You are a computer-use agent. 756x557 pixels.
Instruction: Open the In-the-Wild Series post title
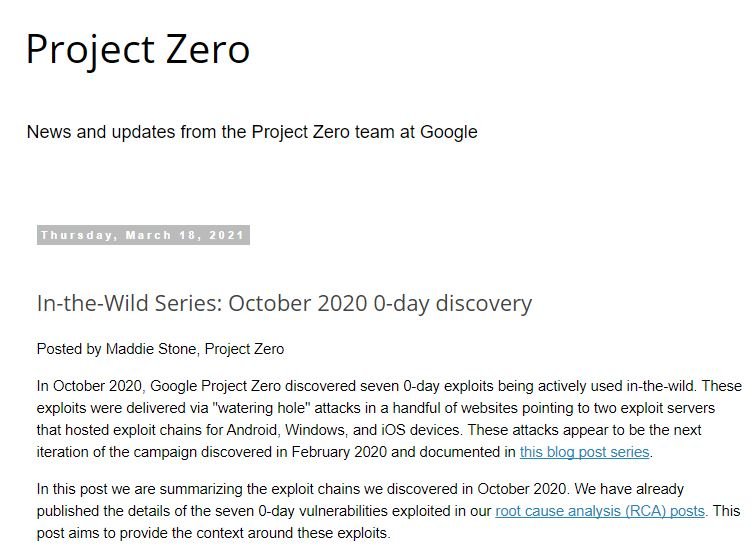pos(284,303)
